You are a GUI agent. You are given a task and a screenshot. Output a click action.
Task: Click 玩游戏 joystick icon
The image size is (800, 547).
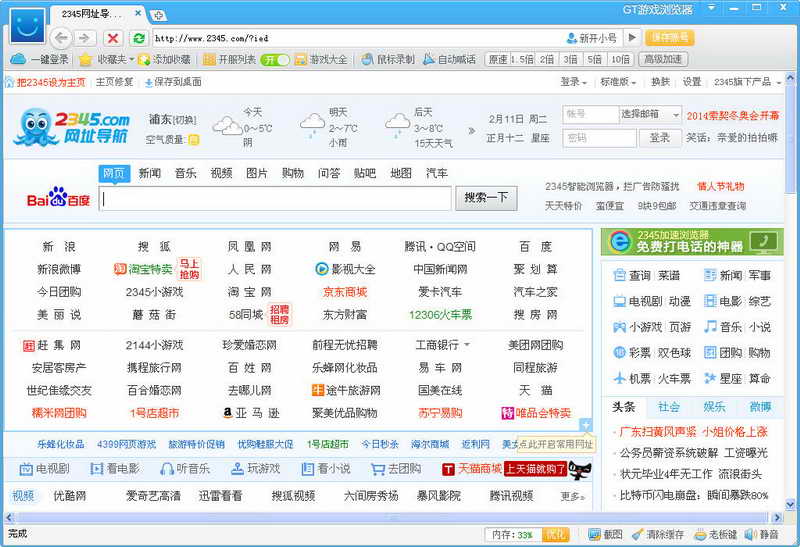pyautogui.click(x=237, y=469)
